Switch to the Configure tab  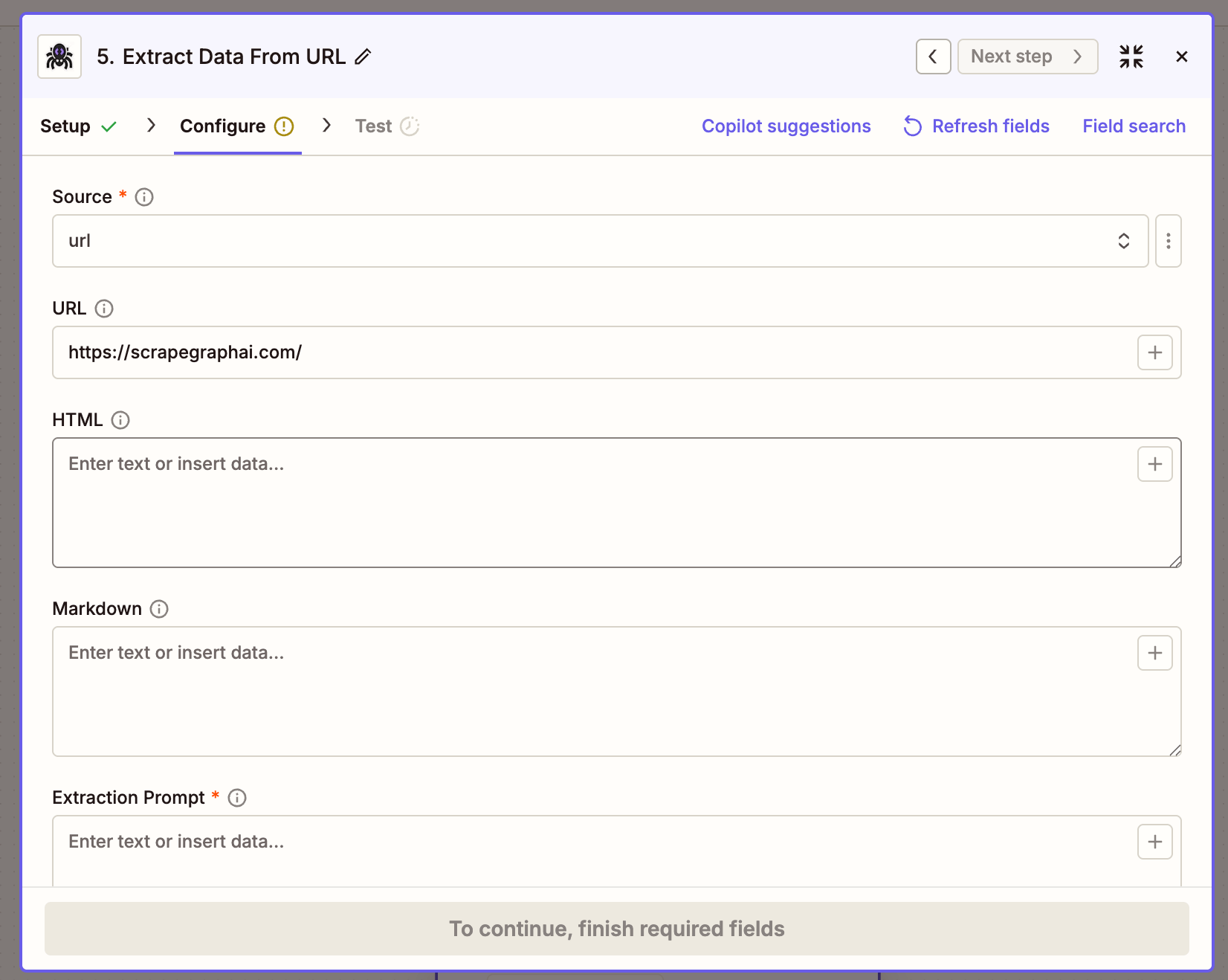click(x=237, y=126)
